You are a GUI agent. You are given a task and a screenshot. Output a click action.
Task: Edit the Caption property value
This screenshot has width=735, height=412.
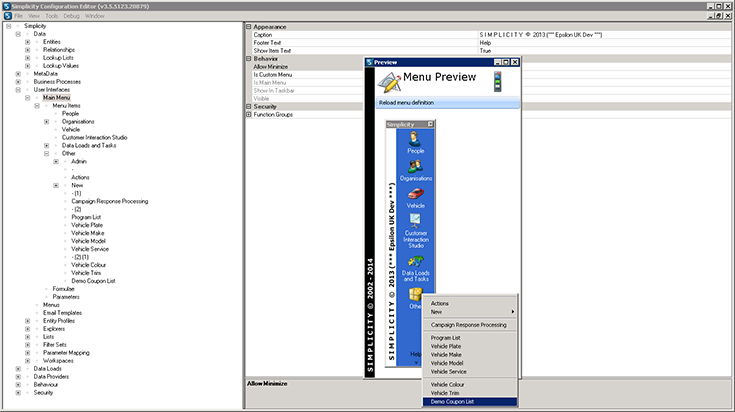click(604, 35)
